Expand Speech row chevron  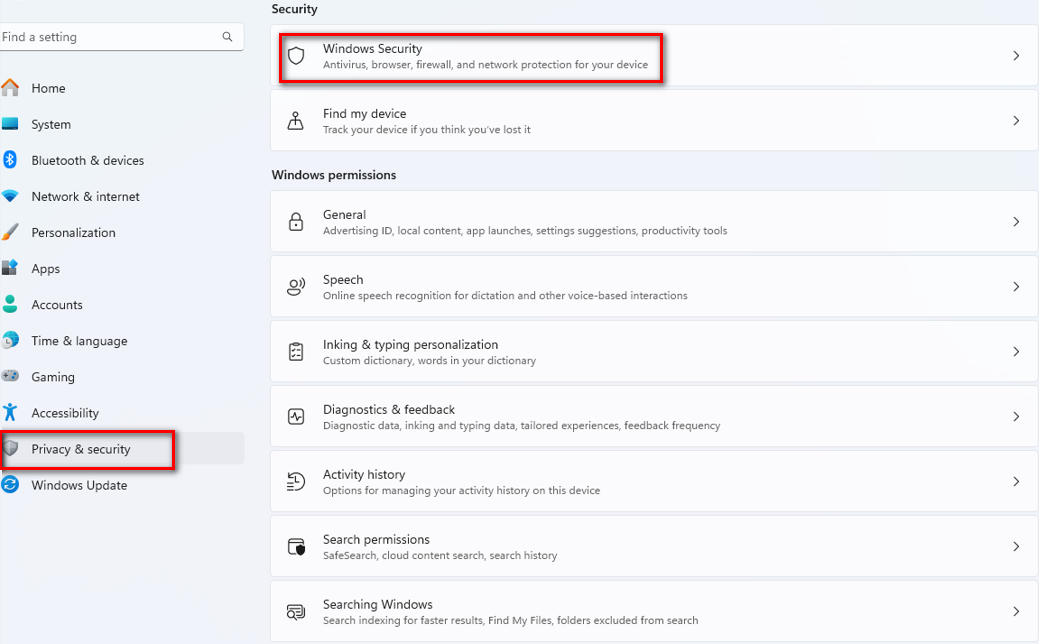coord(1016,286)
